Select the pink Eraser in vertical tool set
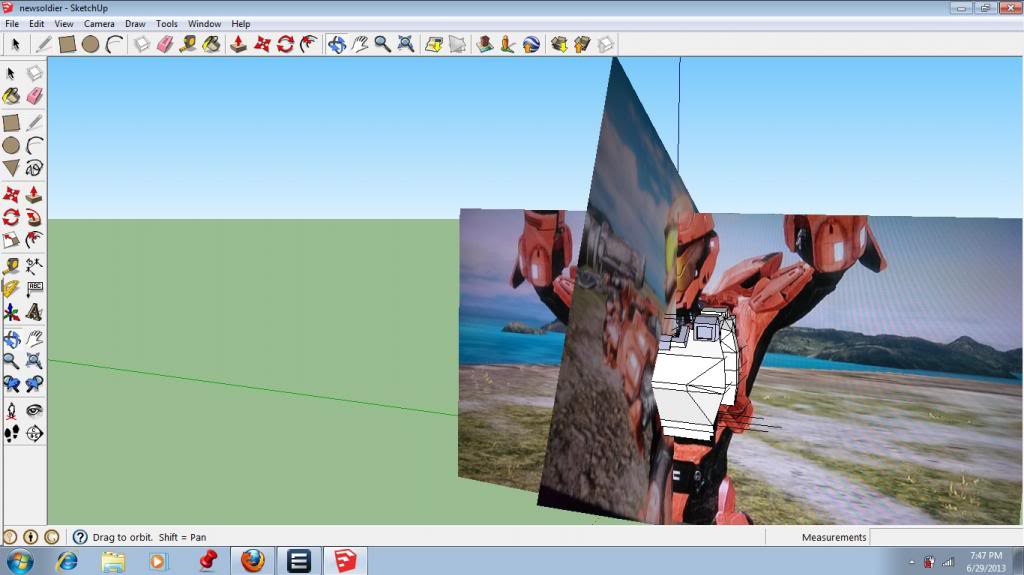This screenshot has width=1024, height=575. (35, 97)
